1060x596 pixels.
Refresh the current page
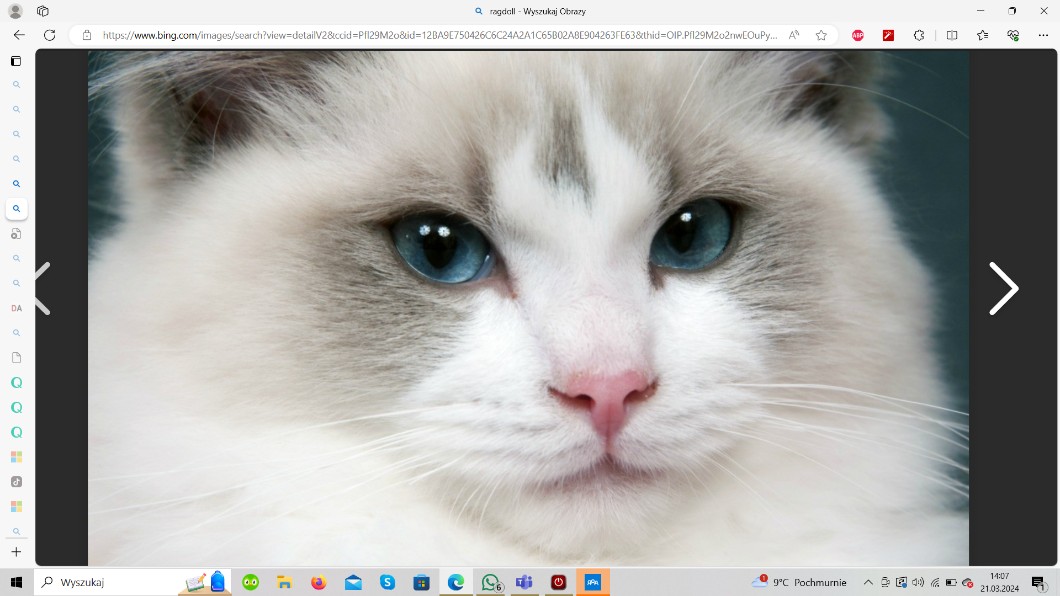(x=49, y=35)
